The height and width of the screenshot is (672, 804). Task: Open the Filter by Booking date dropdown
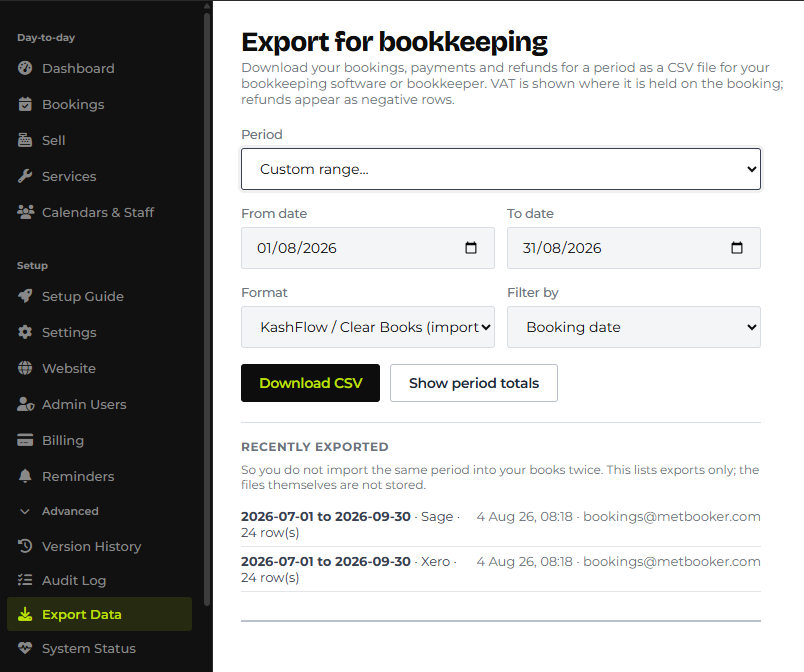634,327
